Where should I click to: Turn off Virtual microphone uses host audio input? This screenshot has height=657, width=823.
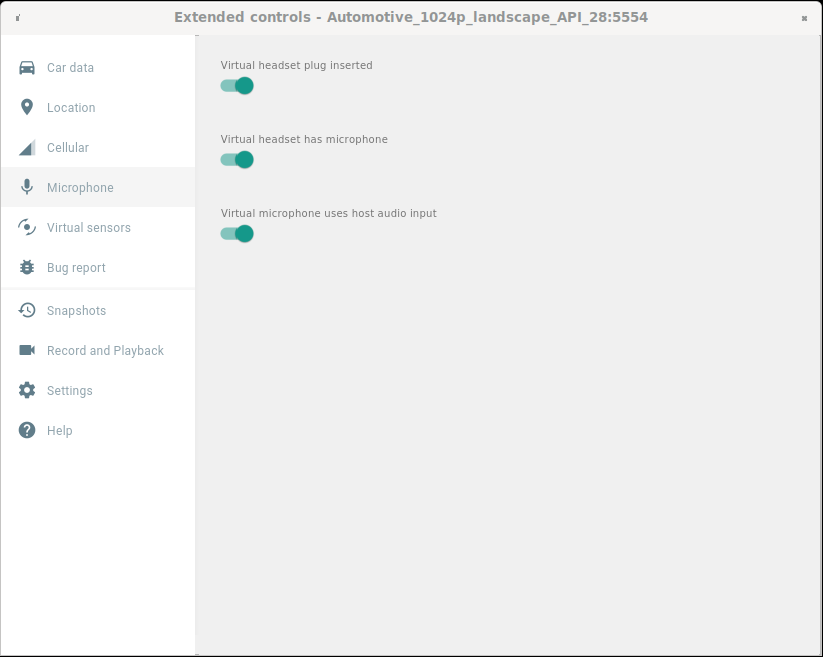pyautogui.click(x=236, y=233)
